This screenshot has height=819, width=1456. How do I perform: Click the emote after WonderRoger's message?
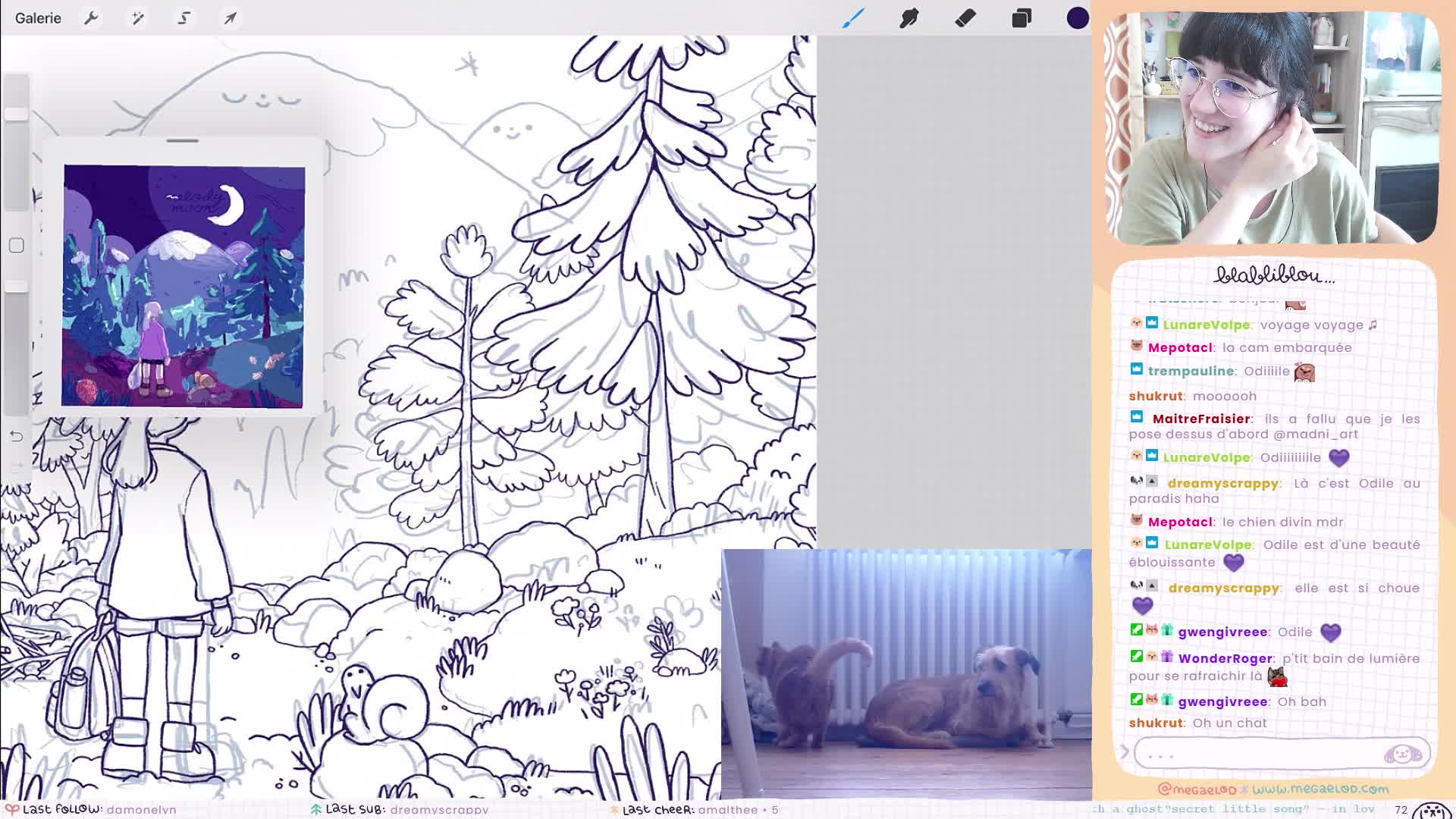(x=1277, y=676)
